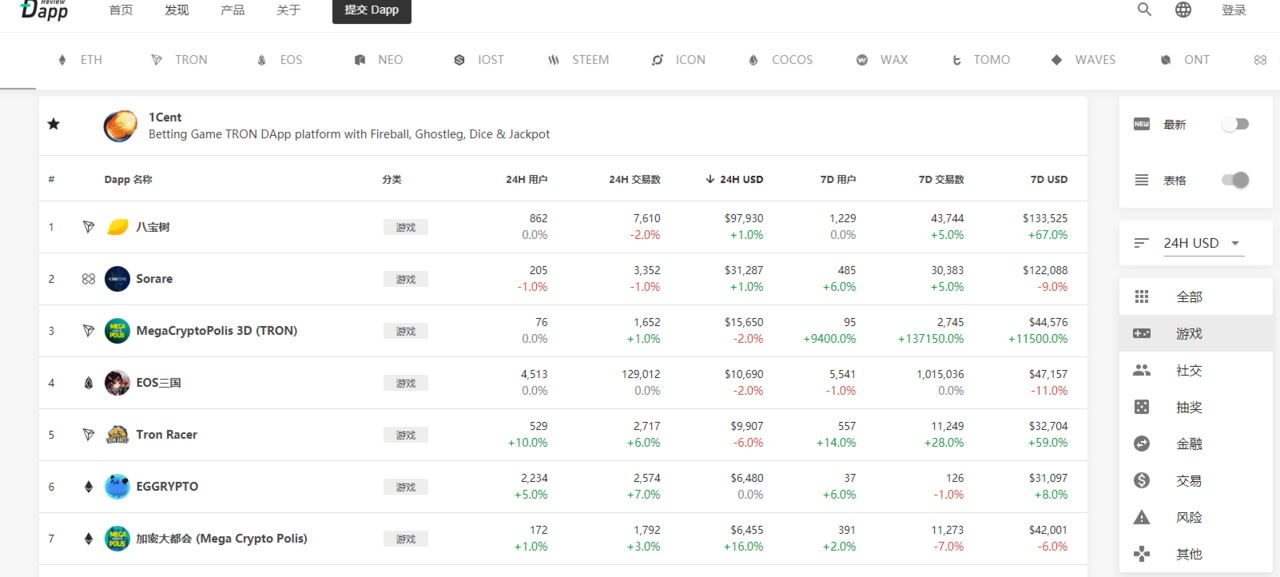Select the IOST chain tab
Screen dimensions: 1280x577
479,60
